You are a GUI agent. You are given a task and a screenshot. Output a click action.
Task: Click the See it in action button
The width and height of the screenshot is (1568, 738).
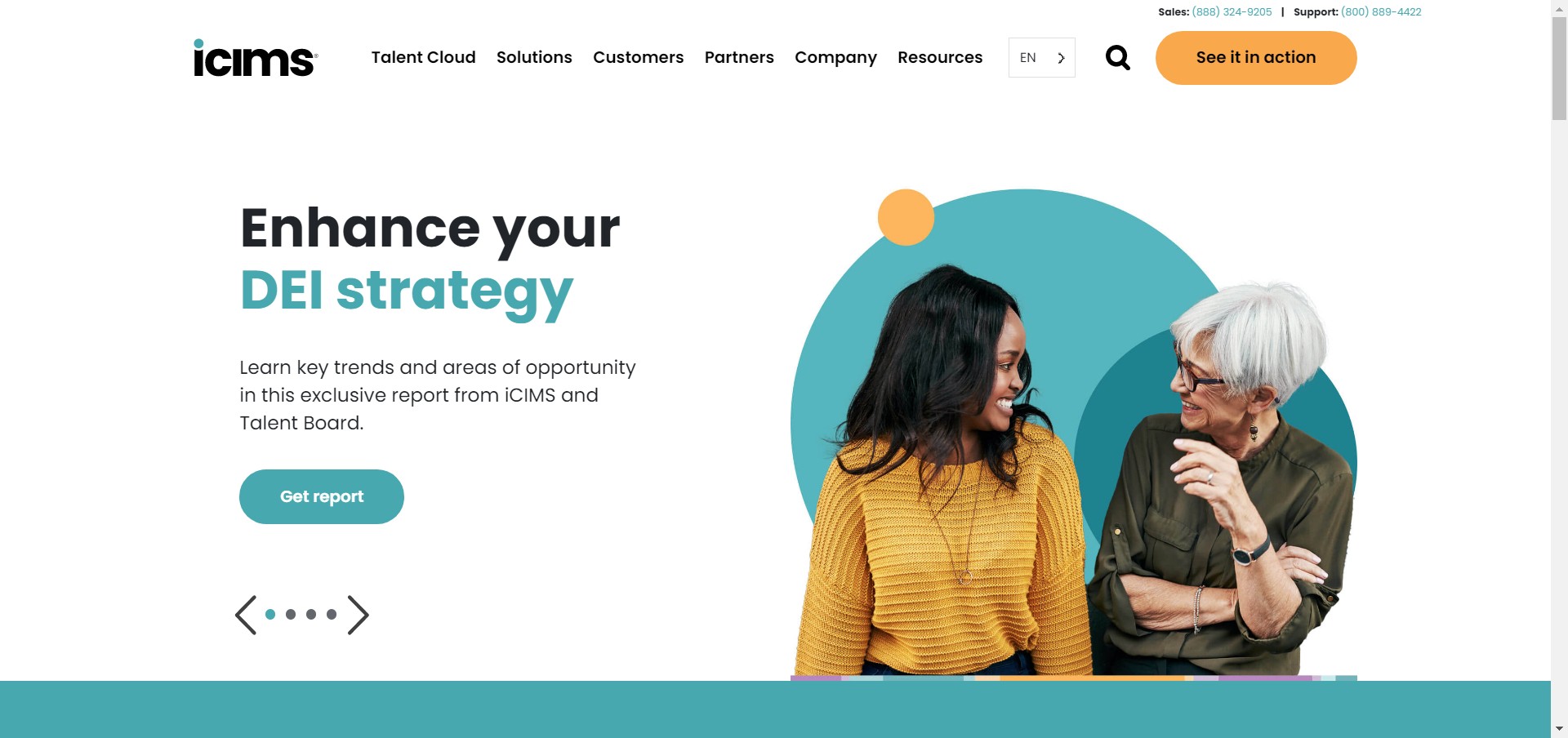[1256, 58]
